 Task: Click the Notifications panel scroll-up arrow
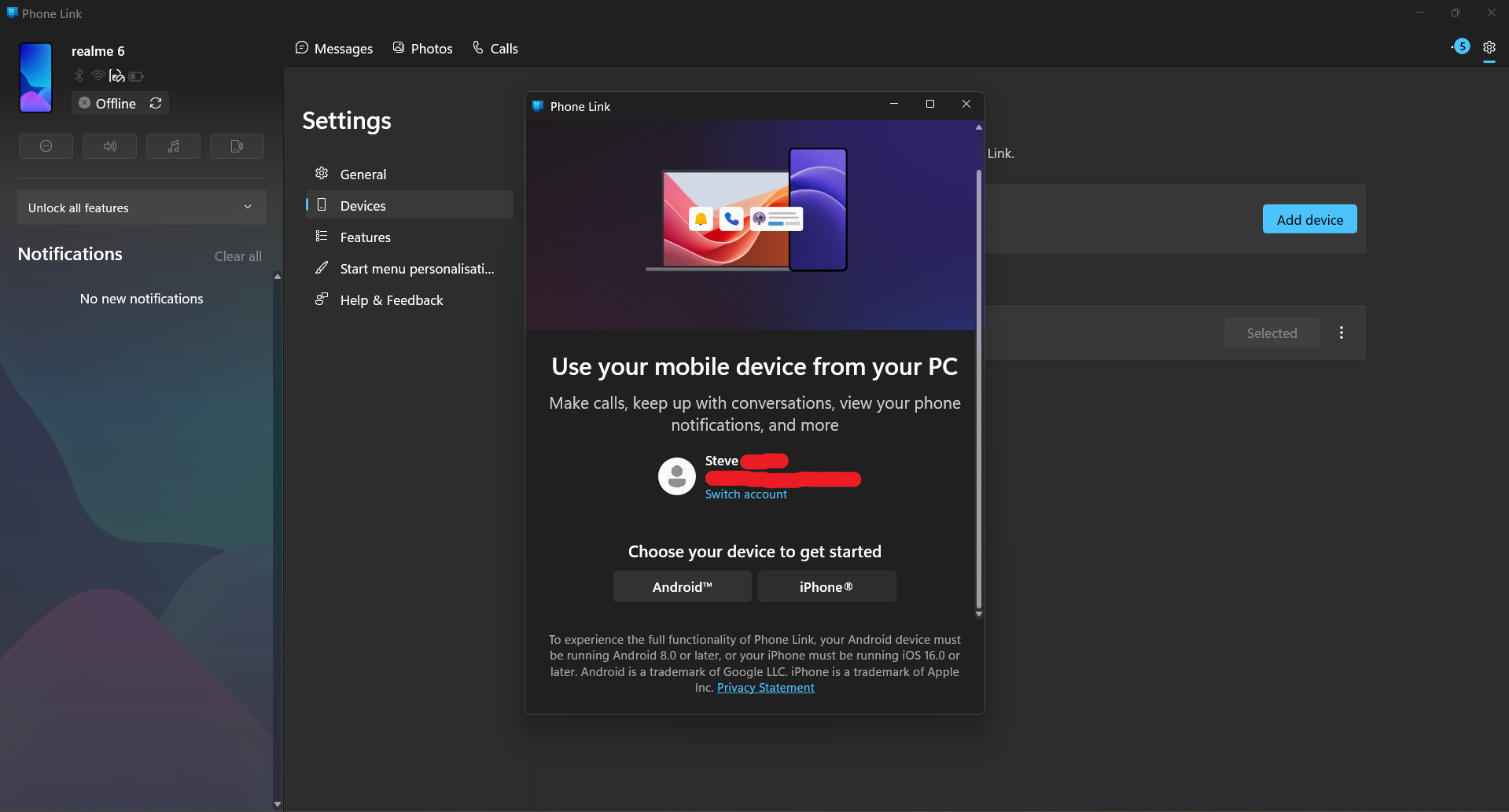click(278, 276)
